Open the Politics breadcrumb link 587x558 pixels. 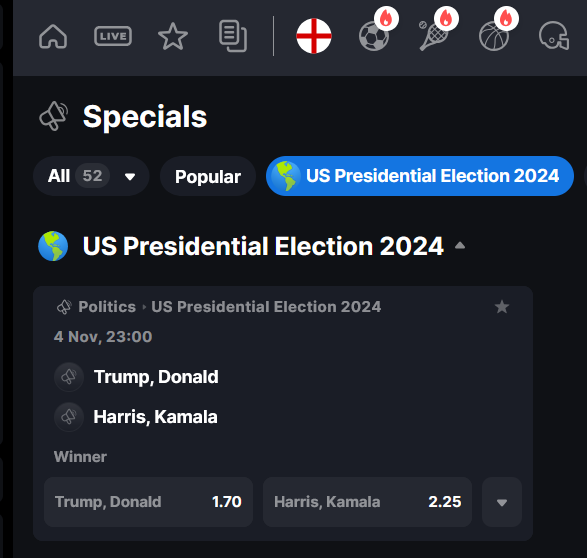(x=107, y=307)
